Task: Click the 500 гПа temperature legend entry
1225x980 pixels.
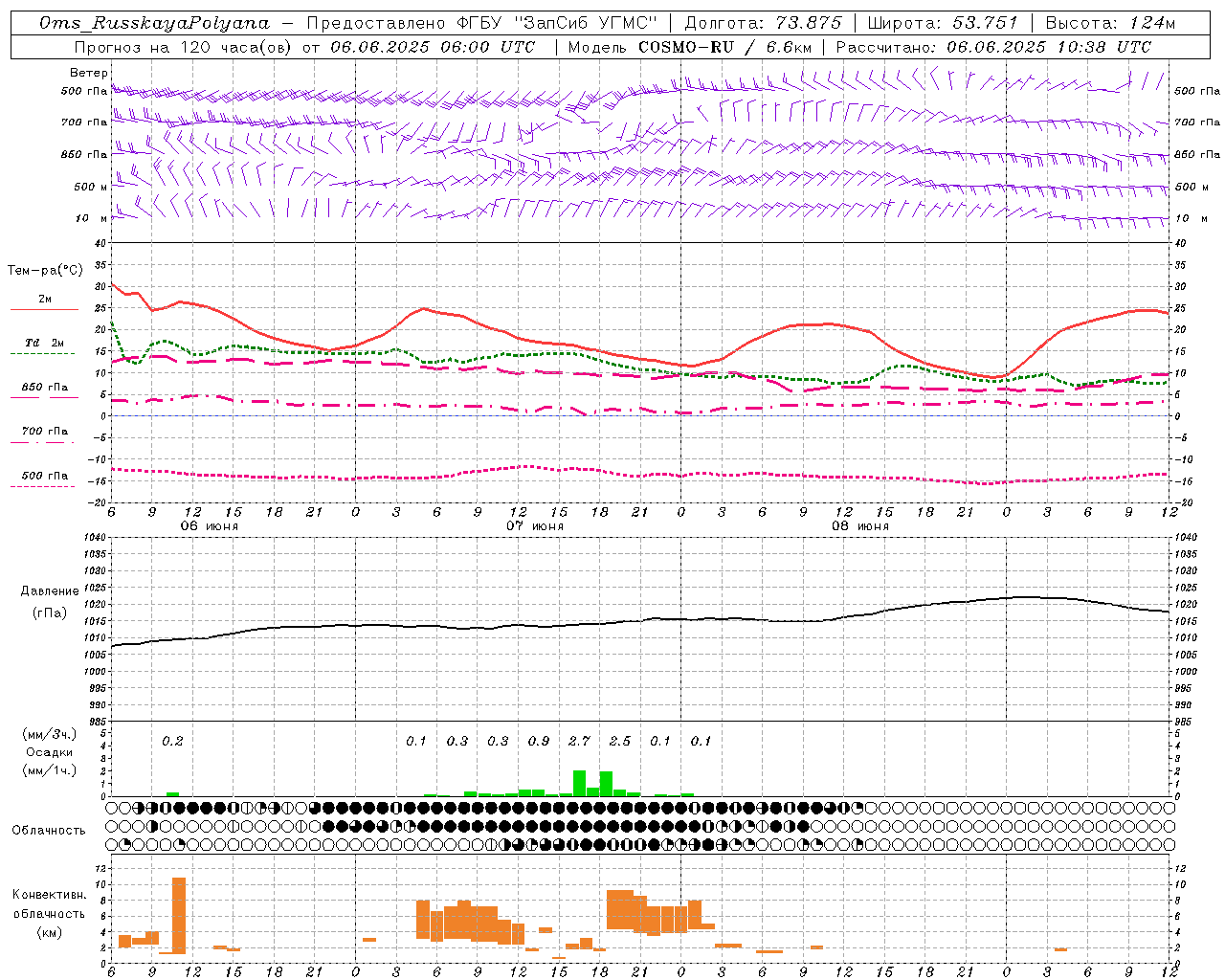Action: point(44,476)
